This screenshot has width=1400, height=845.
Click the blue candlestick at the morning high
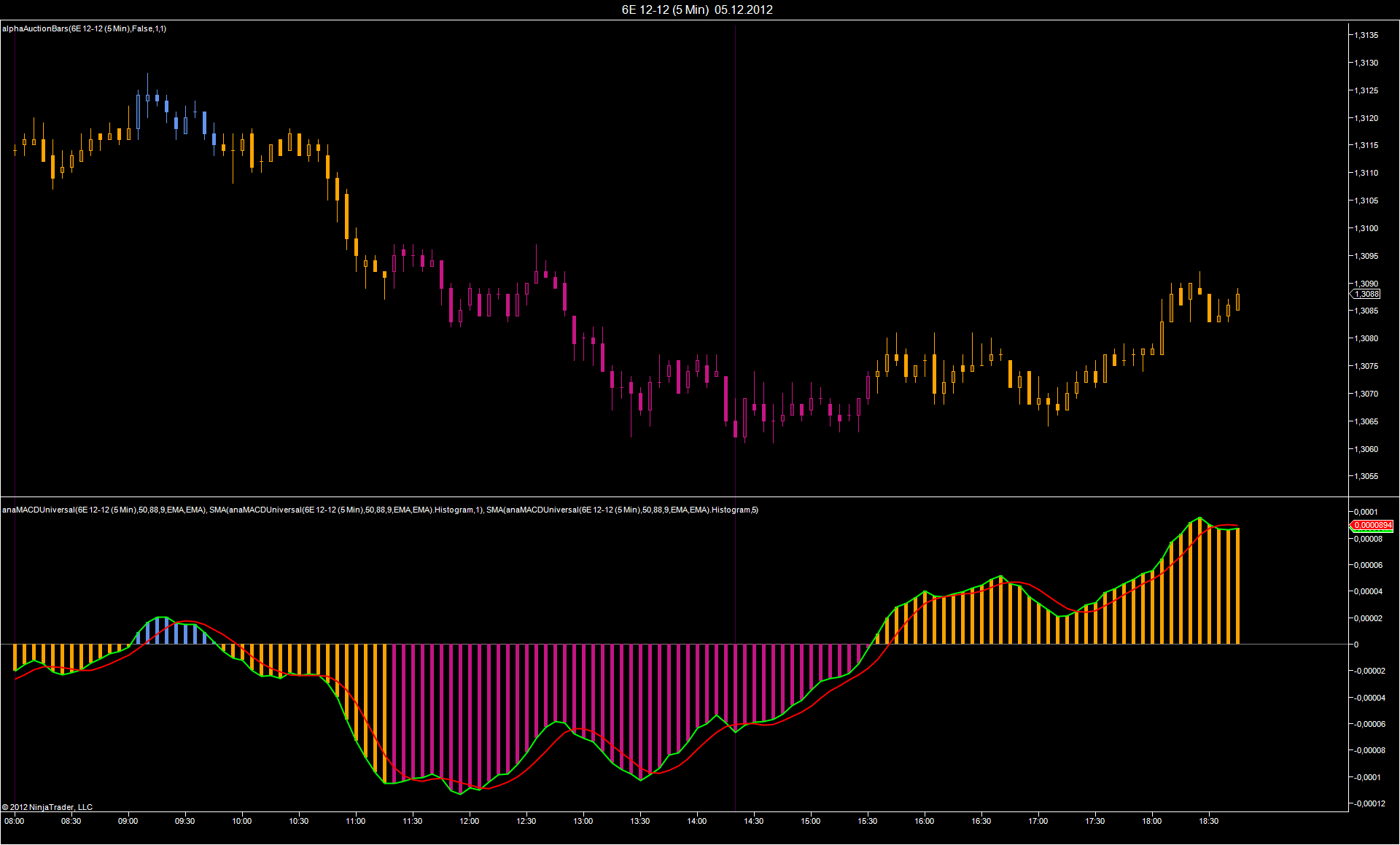(x=147, y=96)
